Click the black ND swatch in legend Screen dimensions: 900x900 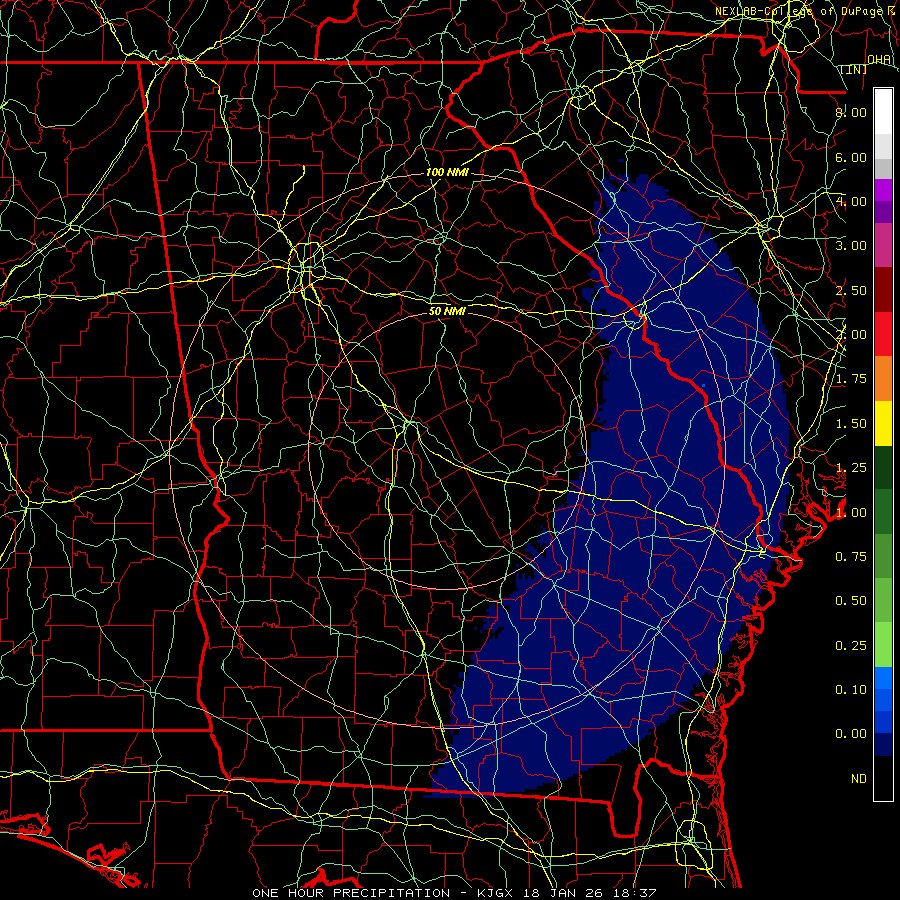[883, 778]
